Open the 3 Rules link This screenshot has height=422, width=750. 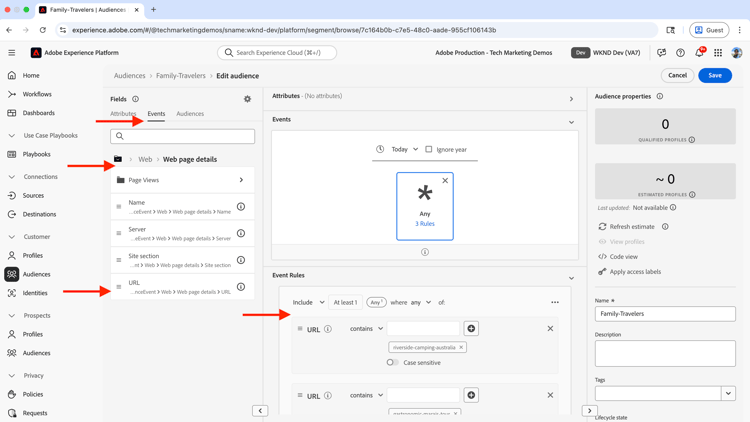425,224
